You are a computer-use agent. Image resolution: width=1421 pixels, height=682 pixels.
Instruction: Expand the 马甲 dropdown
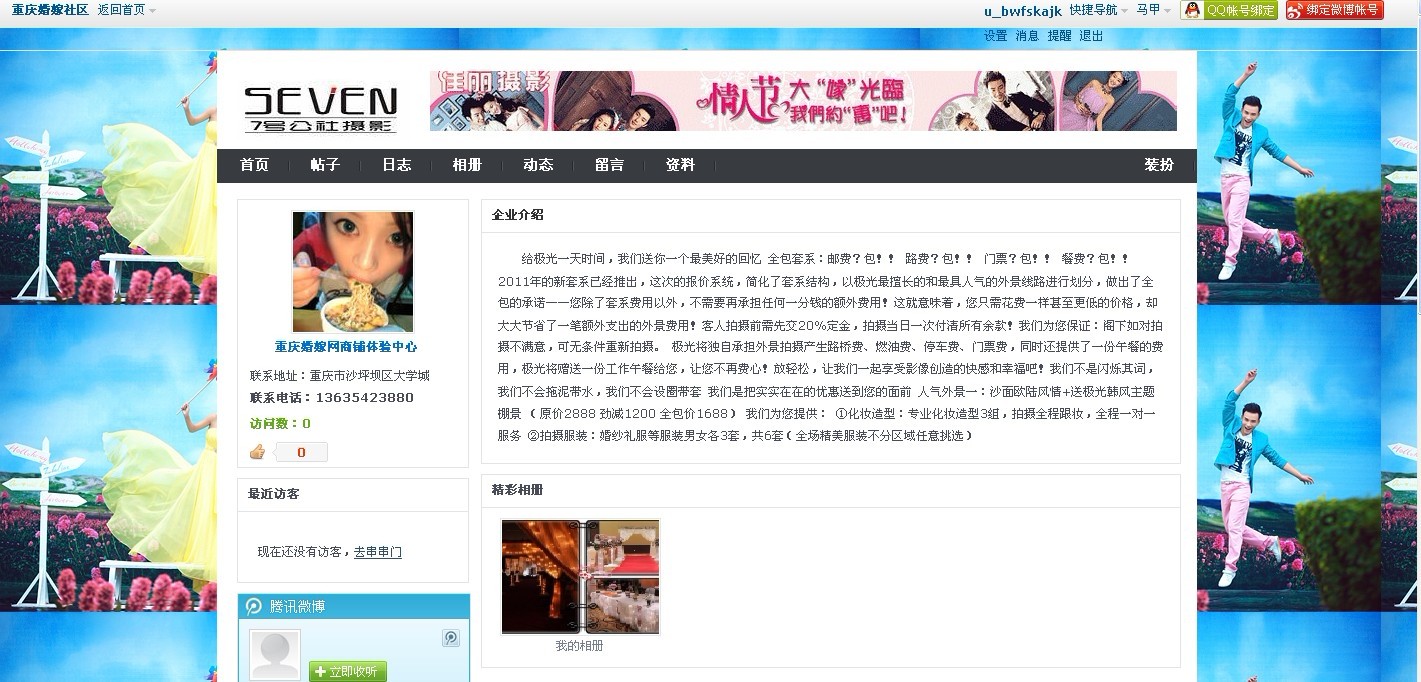pyautogui.click(x=1153, y=10)
